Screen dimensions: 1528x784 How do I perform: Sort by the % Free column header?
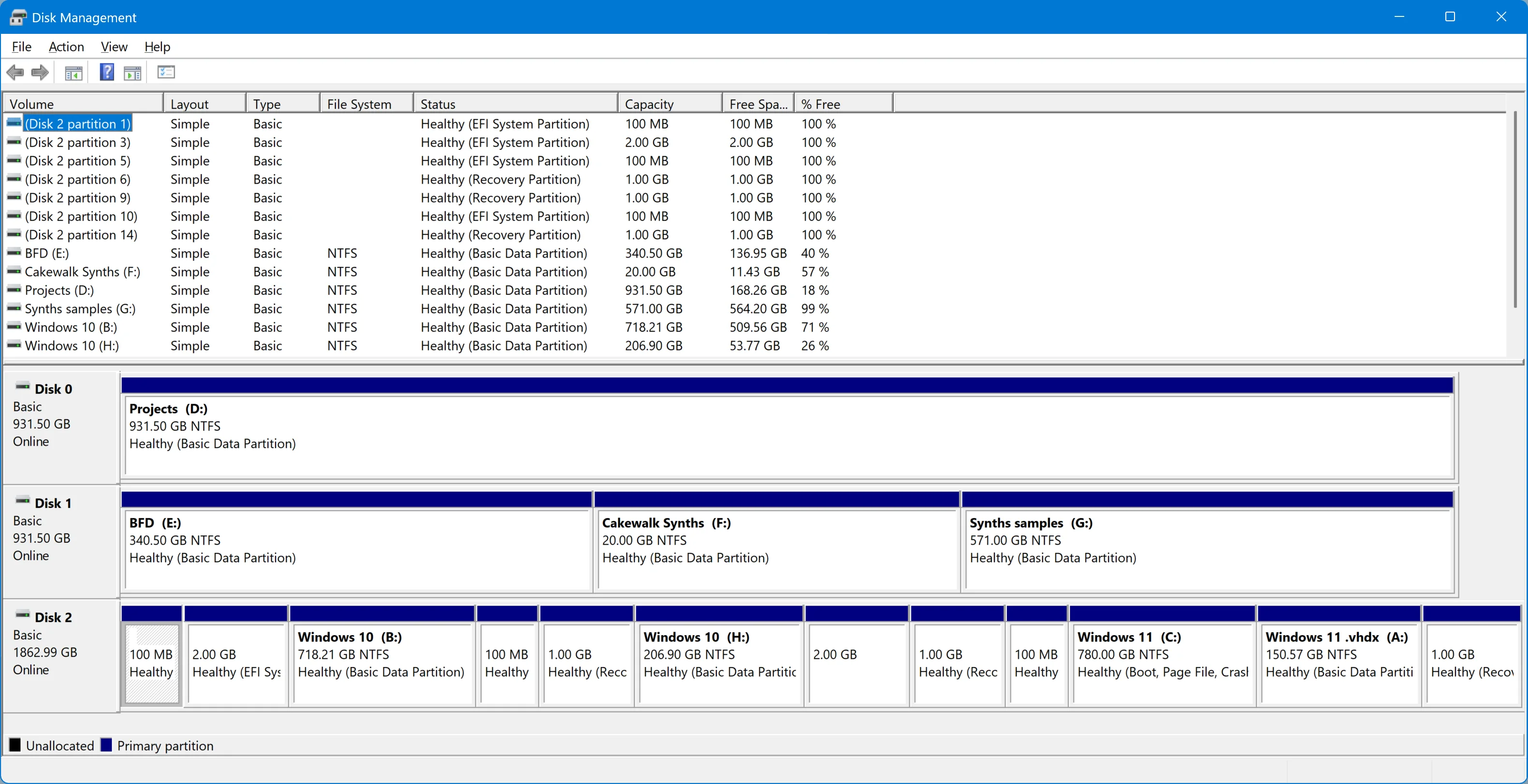point(844,104)
